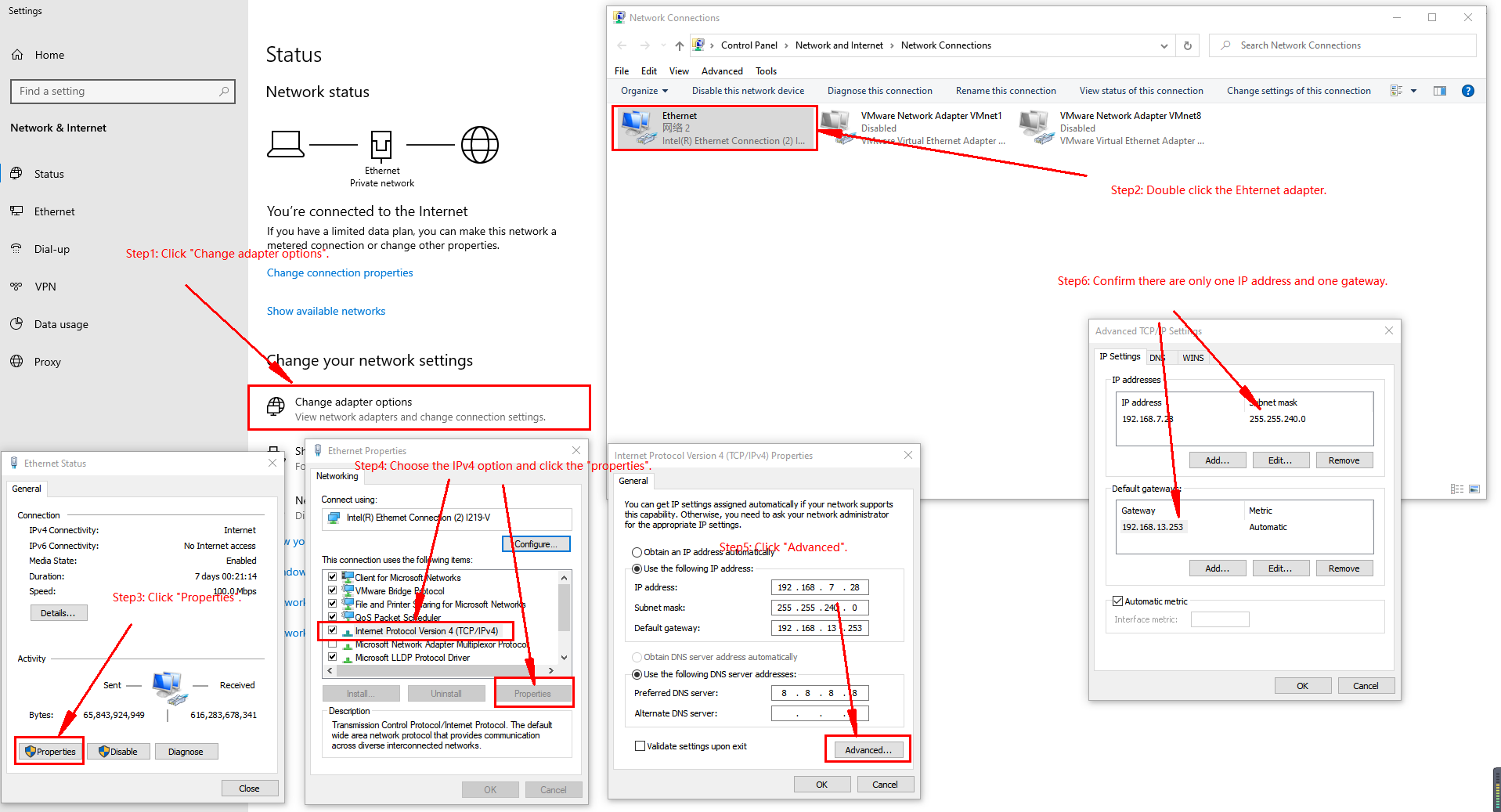This screenshot has width=1501, height=812.
Task: Select the Status globe icon in sidebar
Action: (16, 173)
